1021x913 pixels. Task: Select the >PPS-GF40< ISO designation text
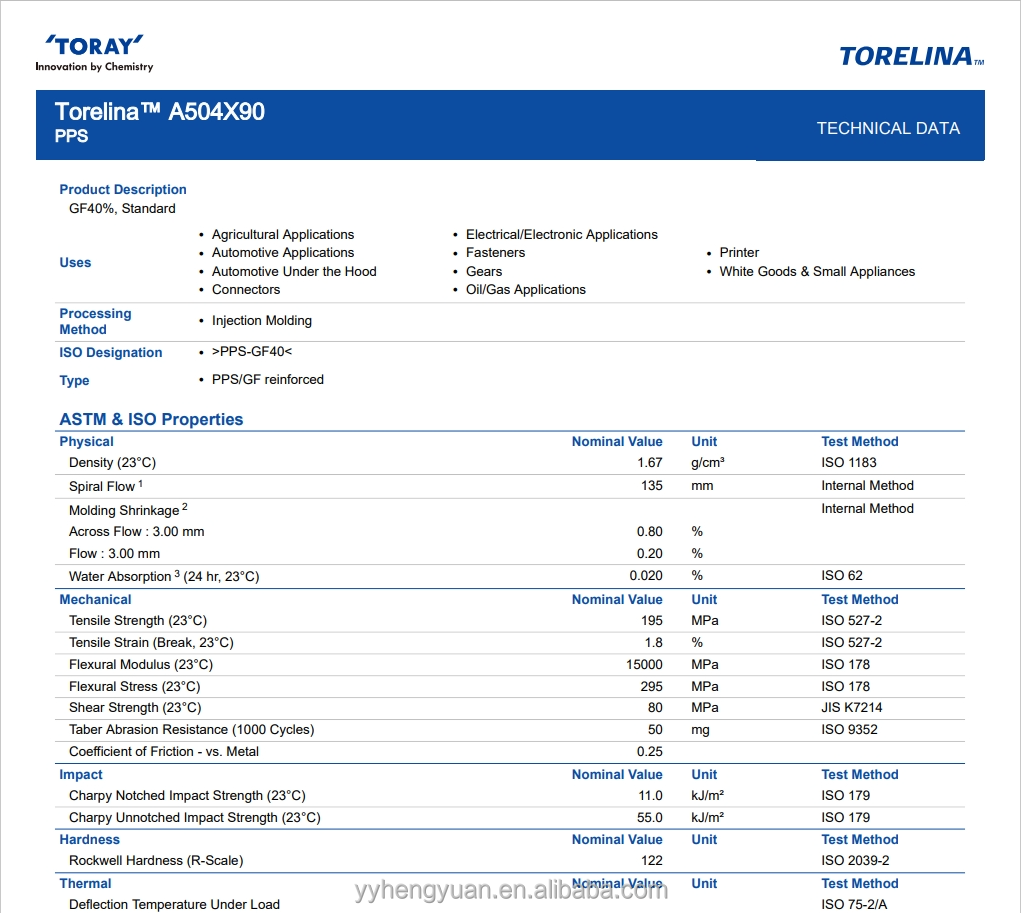252,352
